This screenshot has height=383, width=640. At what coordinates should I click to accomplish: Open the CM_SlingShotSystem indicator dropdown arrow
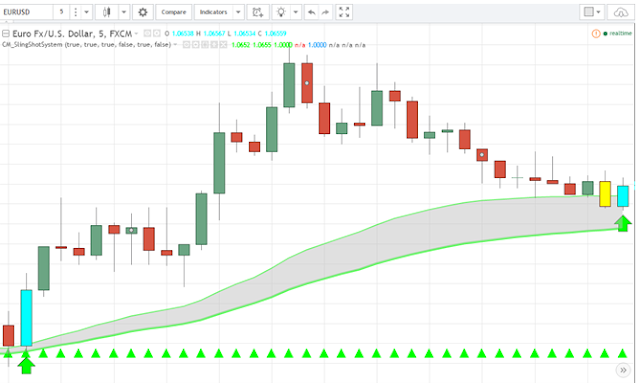[175, 45]
